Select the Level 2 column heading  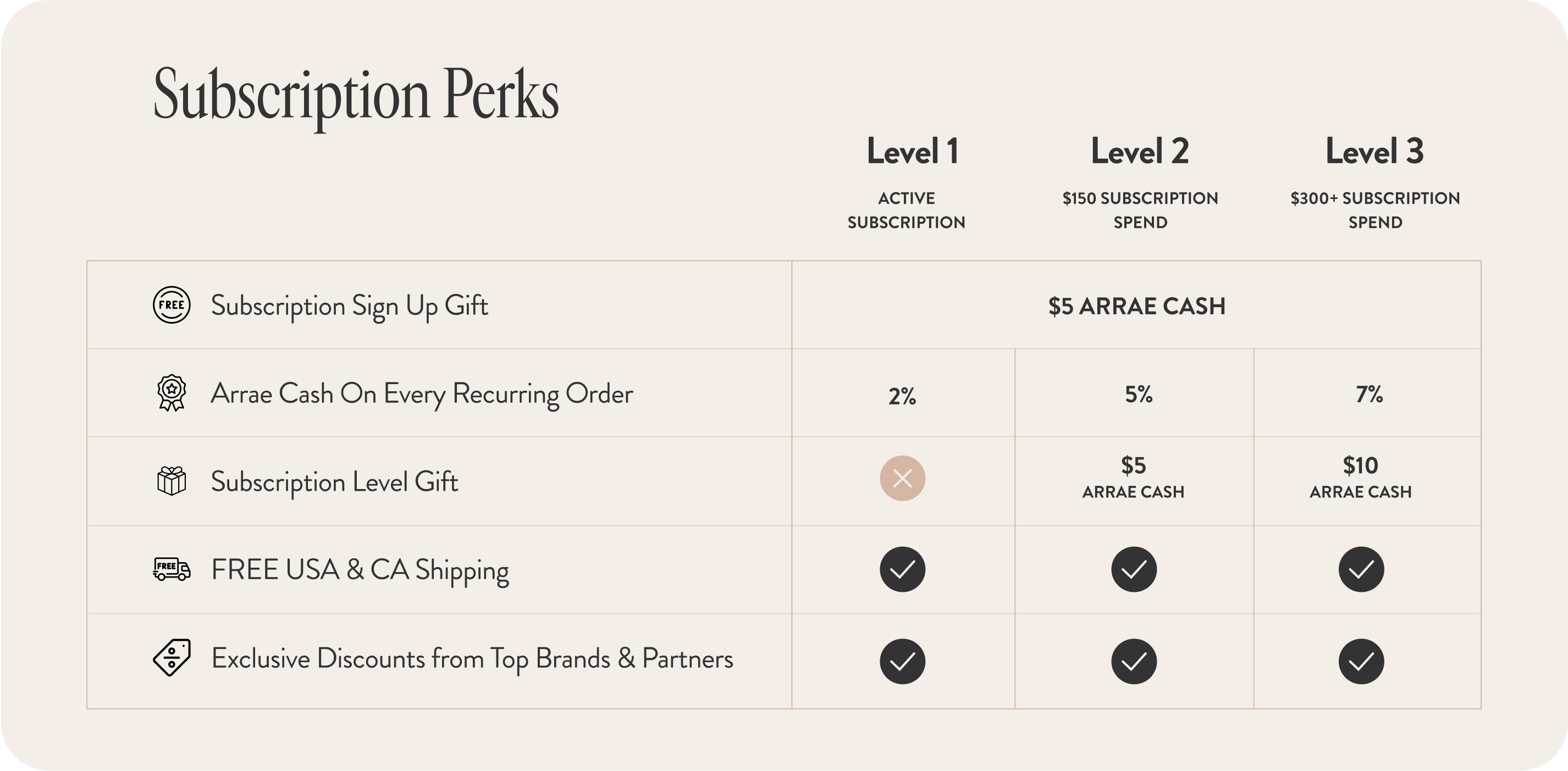1140,152
